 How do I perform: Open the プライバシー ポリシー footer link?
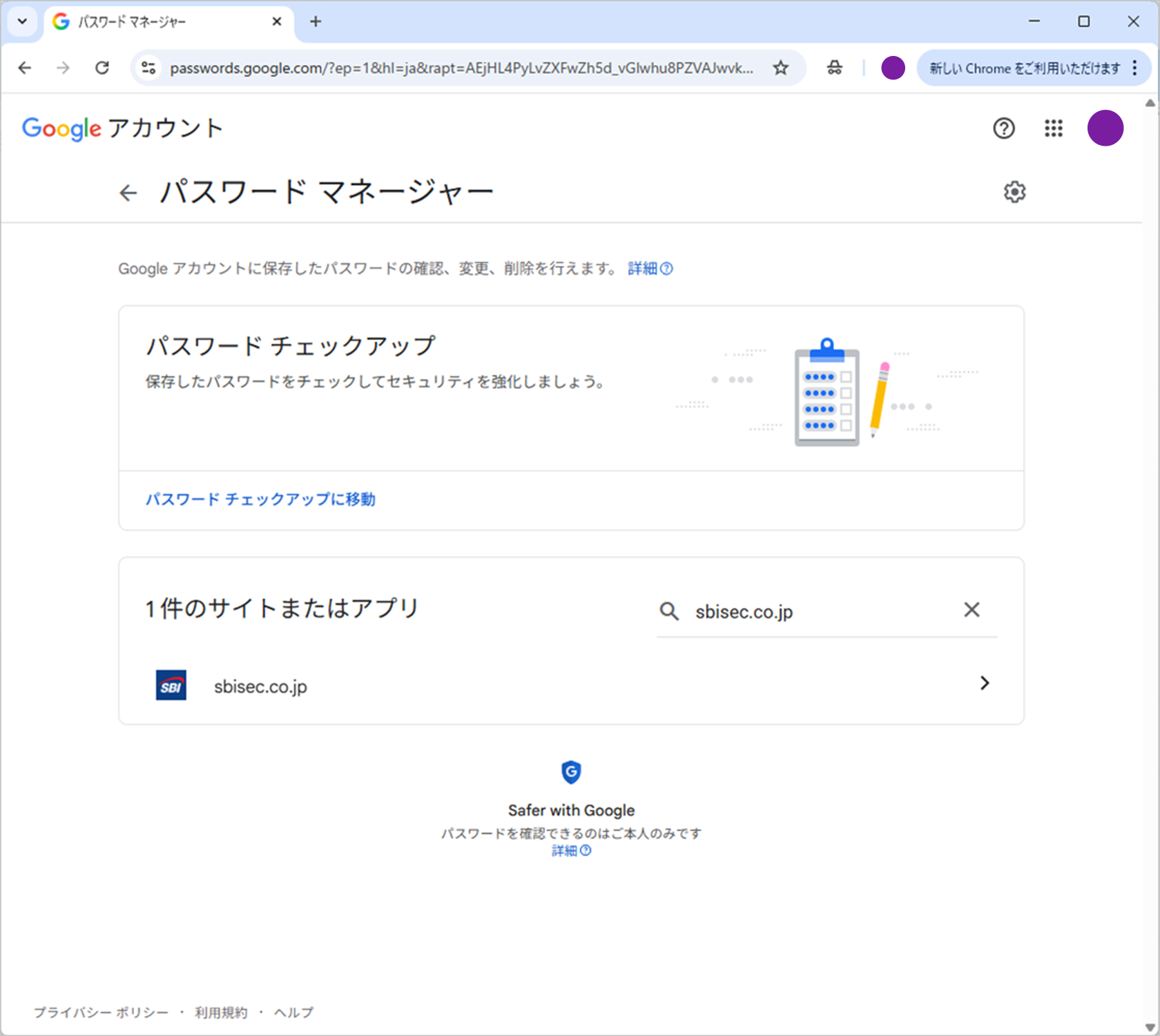click(101, 1013)
